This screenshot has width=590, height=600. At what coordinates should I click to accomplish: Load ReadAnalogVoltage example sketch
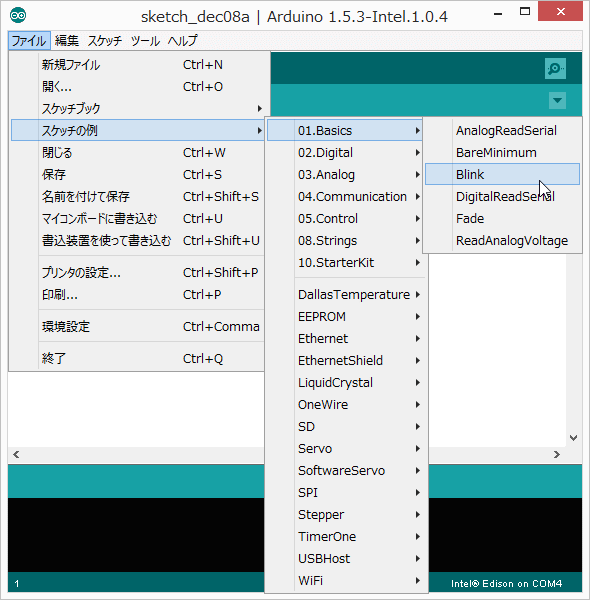[502, 241]
